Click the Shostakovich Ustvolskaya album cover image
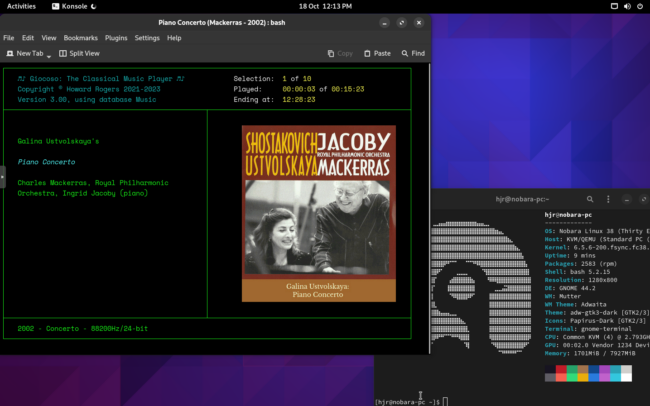650x406 pixels. 318,214
